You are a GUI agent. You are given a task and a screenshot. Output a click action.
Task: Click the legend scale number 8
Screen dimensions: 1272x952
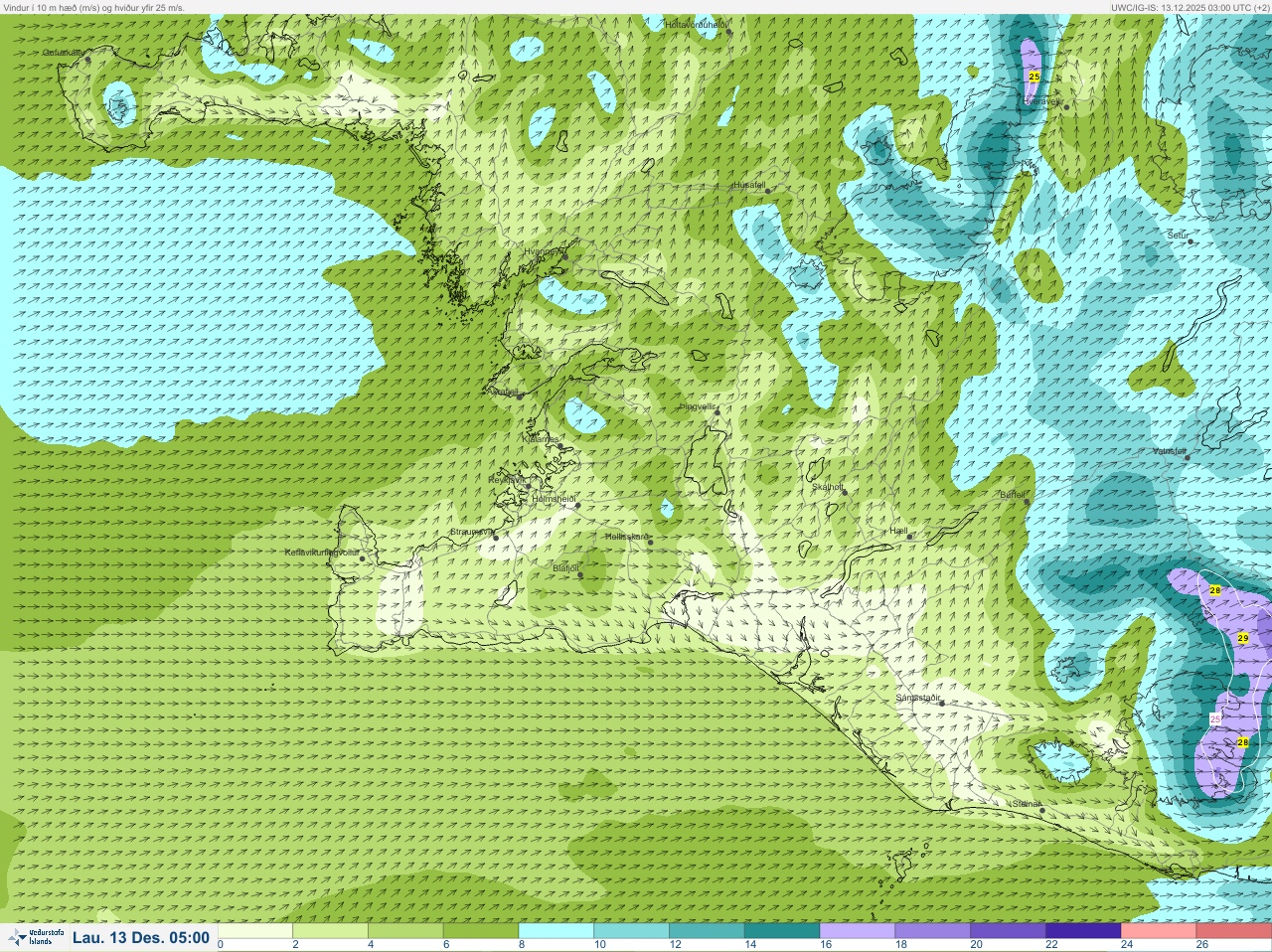click(x=522, y=945)
